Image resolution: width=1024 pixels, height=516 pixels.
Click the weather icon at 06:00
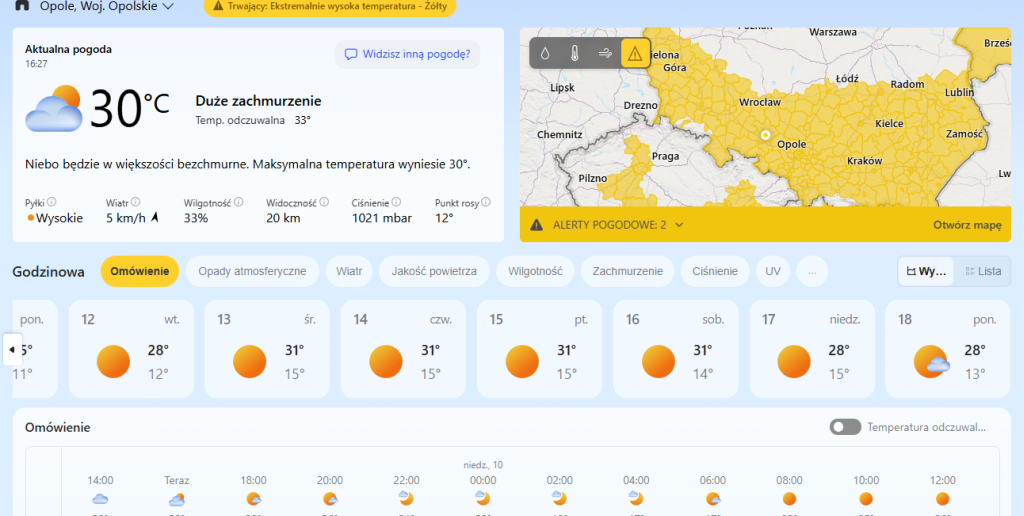(712, 499)
